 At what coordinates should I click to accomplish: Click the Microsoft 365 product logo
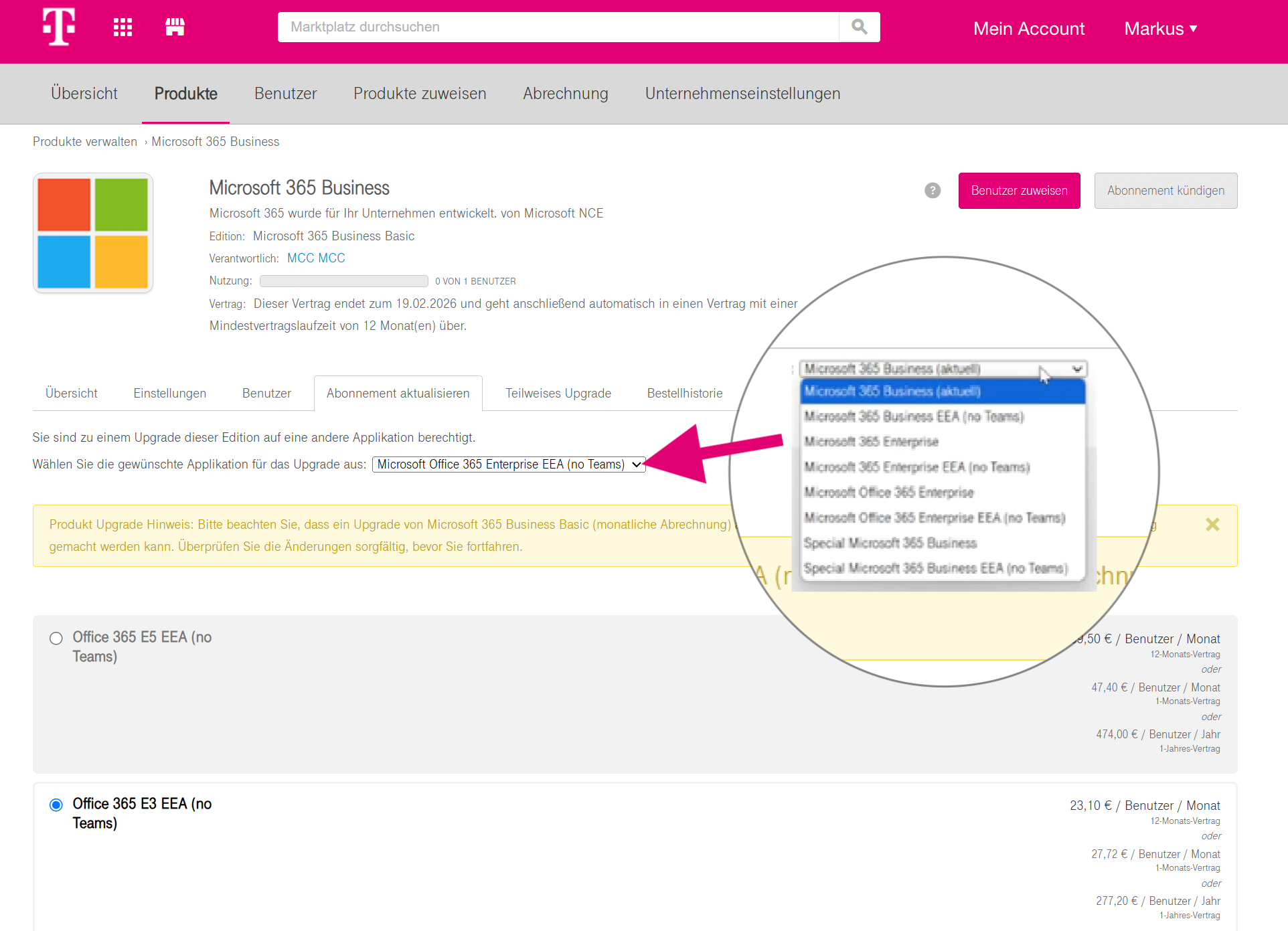pos(93,233)
